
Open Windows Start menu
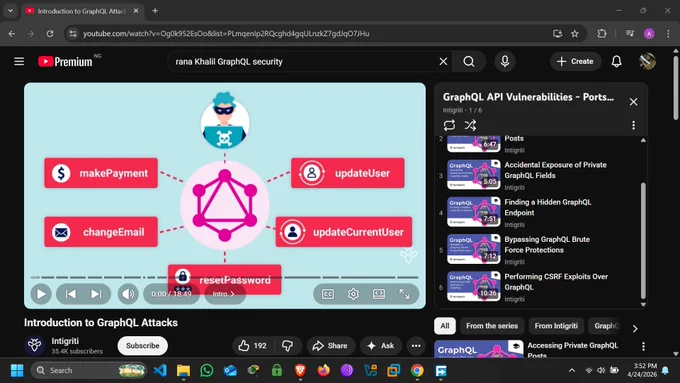pyautogui.click(x=17, y=370)
